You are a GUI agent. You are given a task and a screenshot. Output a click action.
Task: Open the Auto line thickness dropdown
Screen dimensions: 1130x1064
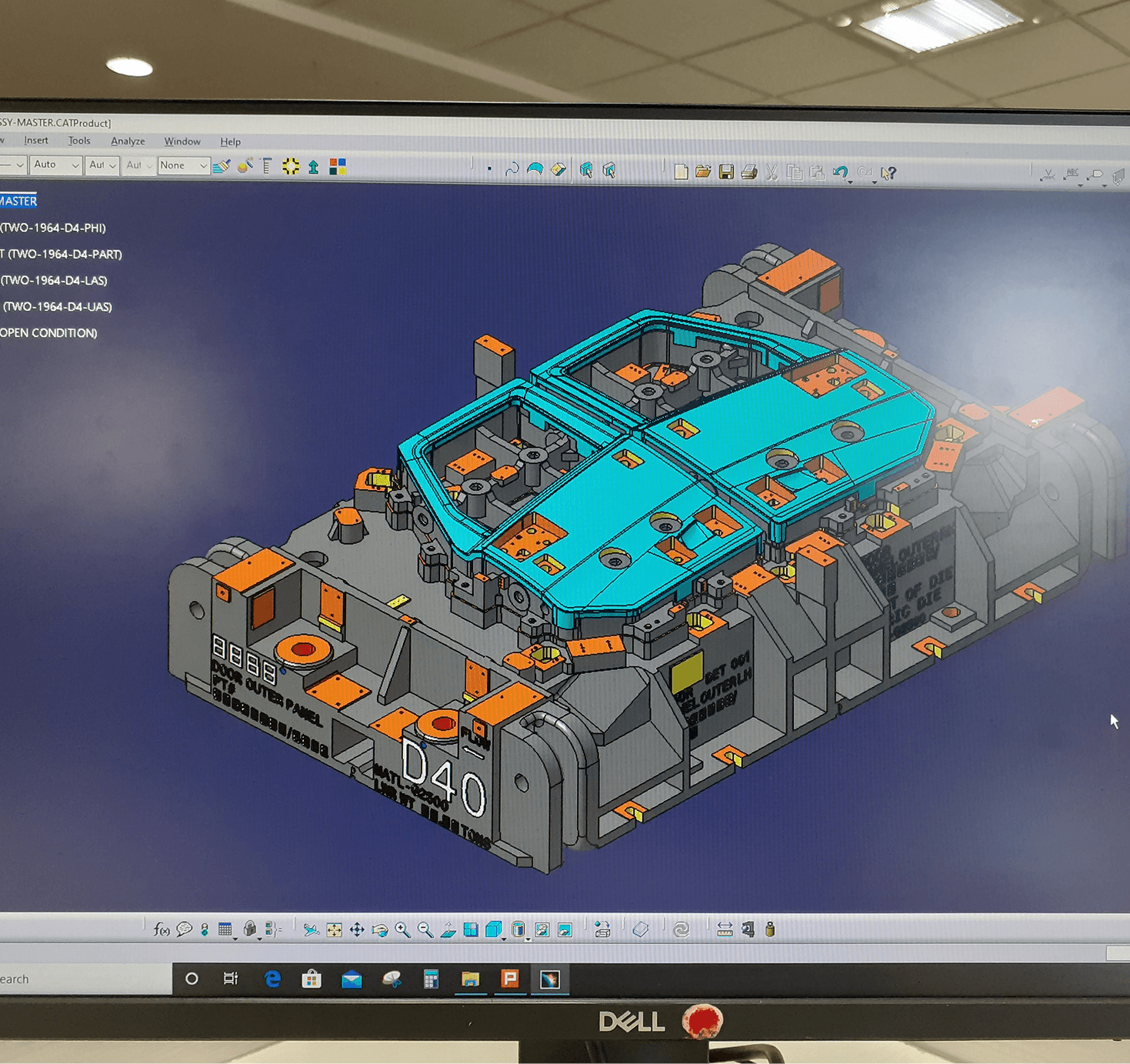click(x=55, y=165)
